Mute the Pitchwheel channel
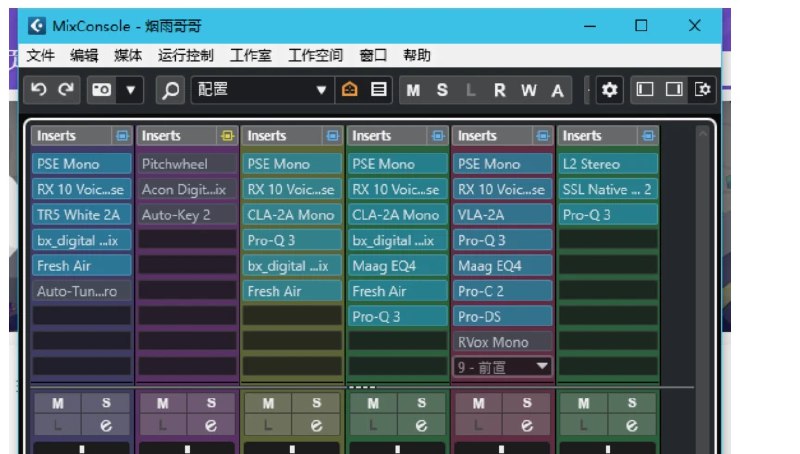The height and width of the screenshot is (454, 800). coord(163,403)
